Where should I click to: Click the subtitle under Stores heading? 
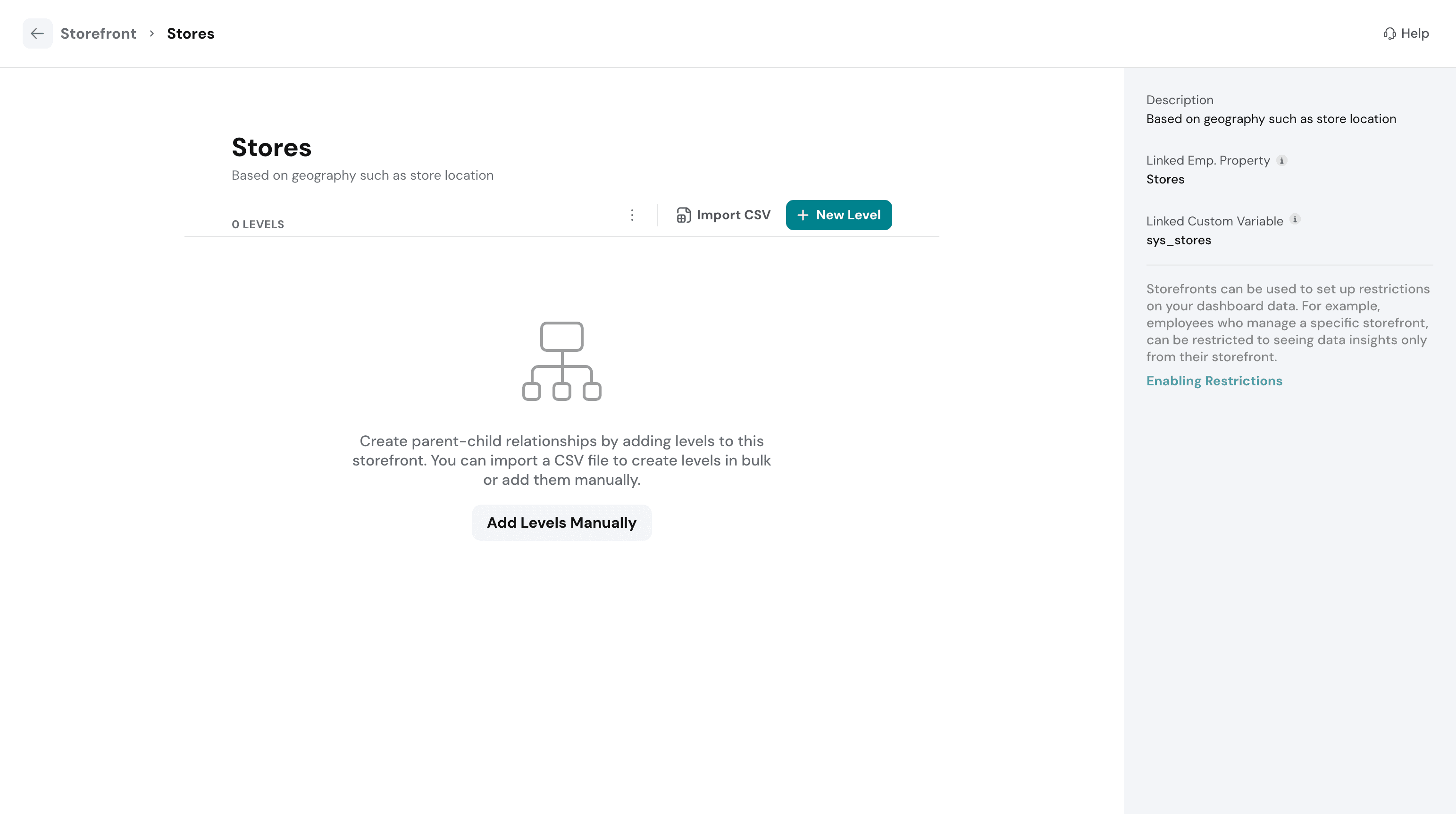(362, 176)
